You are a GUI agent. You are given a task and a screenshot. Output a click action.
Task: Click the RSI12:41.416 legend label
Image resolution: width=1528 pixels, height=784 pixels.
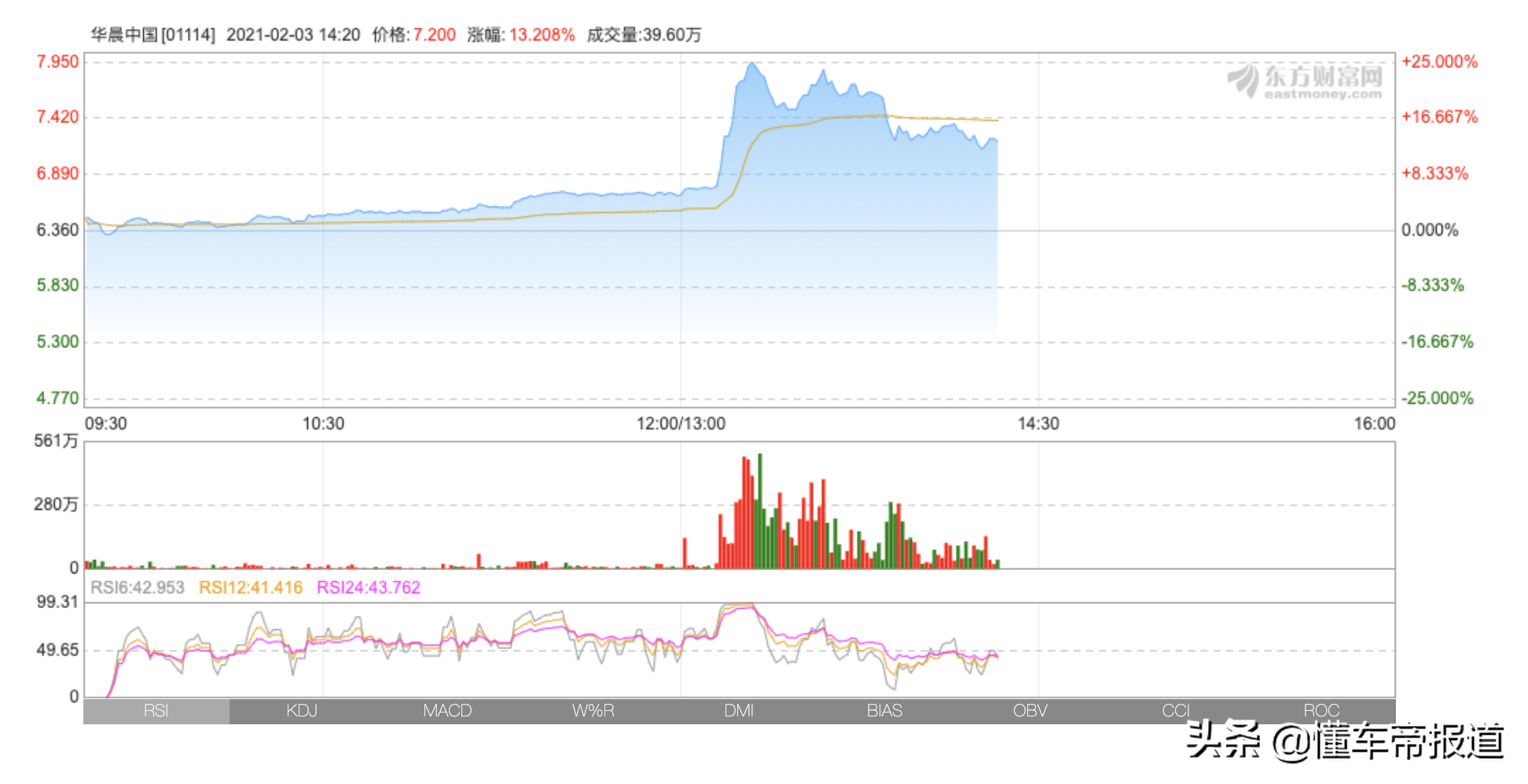click(251, 588)
